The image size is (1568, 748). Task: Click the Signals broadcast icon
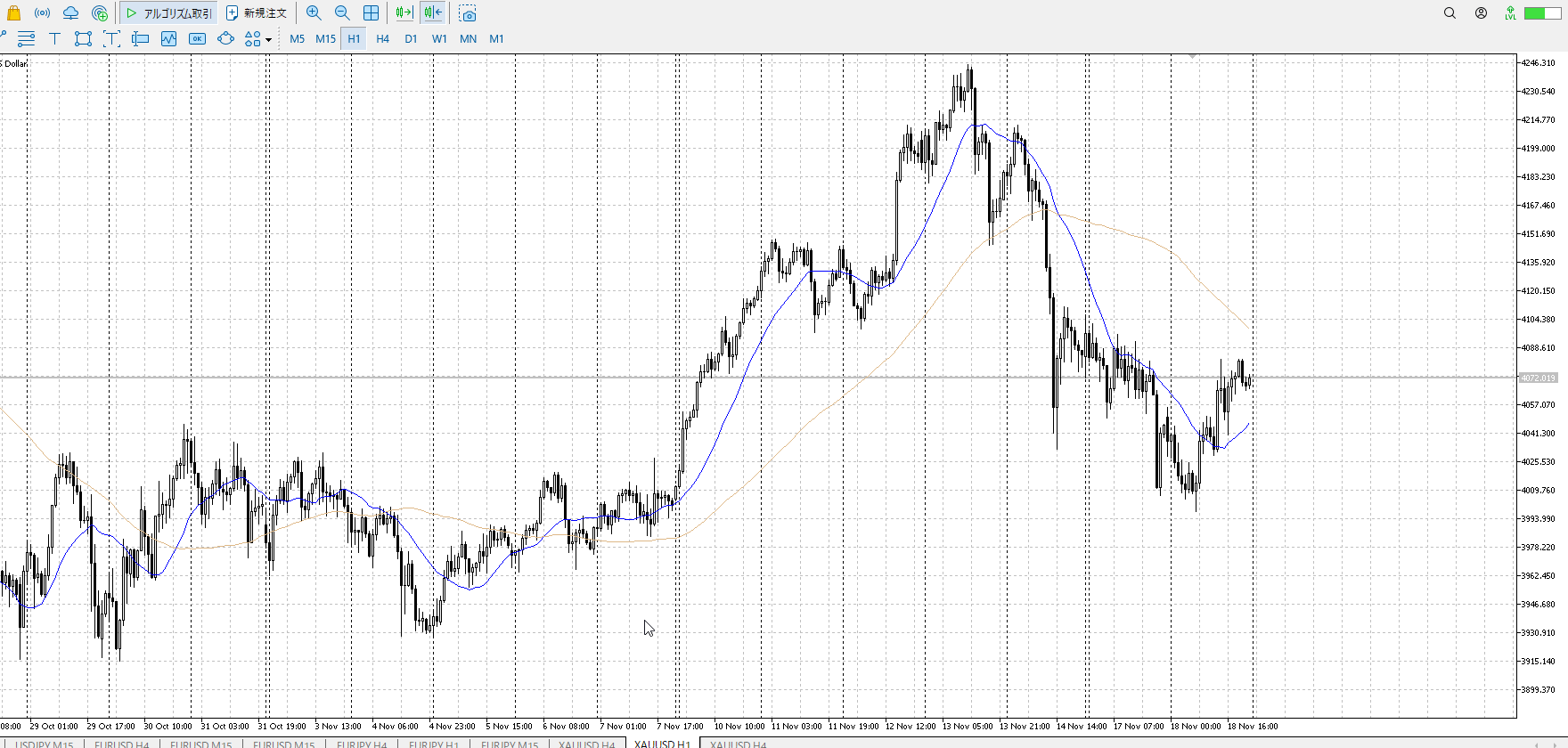coord(42,13)
